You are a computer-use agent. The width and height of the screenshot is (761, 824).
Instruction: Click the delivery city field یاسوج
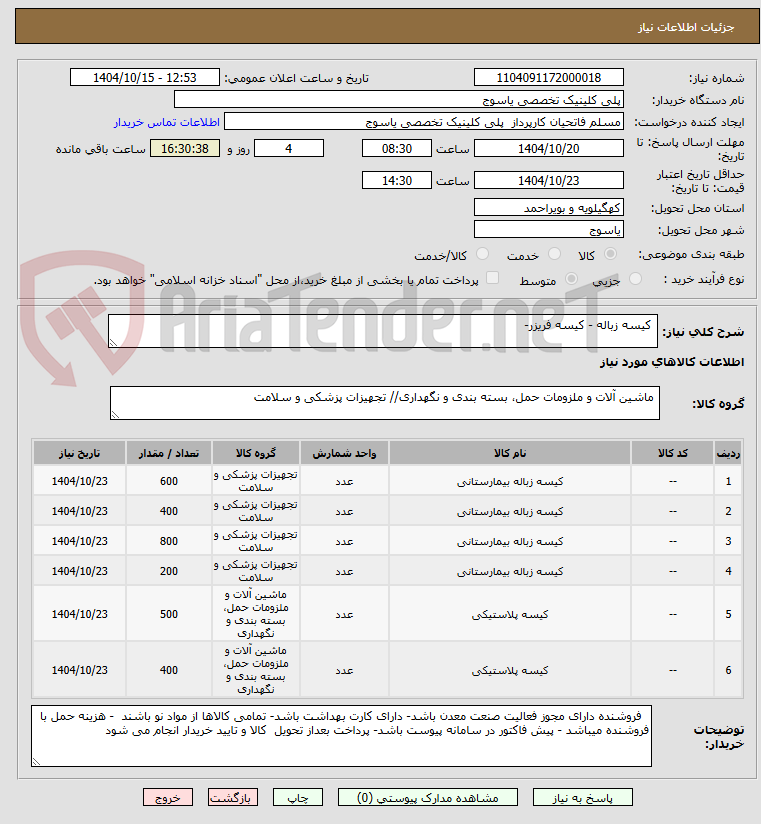549,230
